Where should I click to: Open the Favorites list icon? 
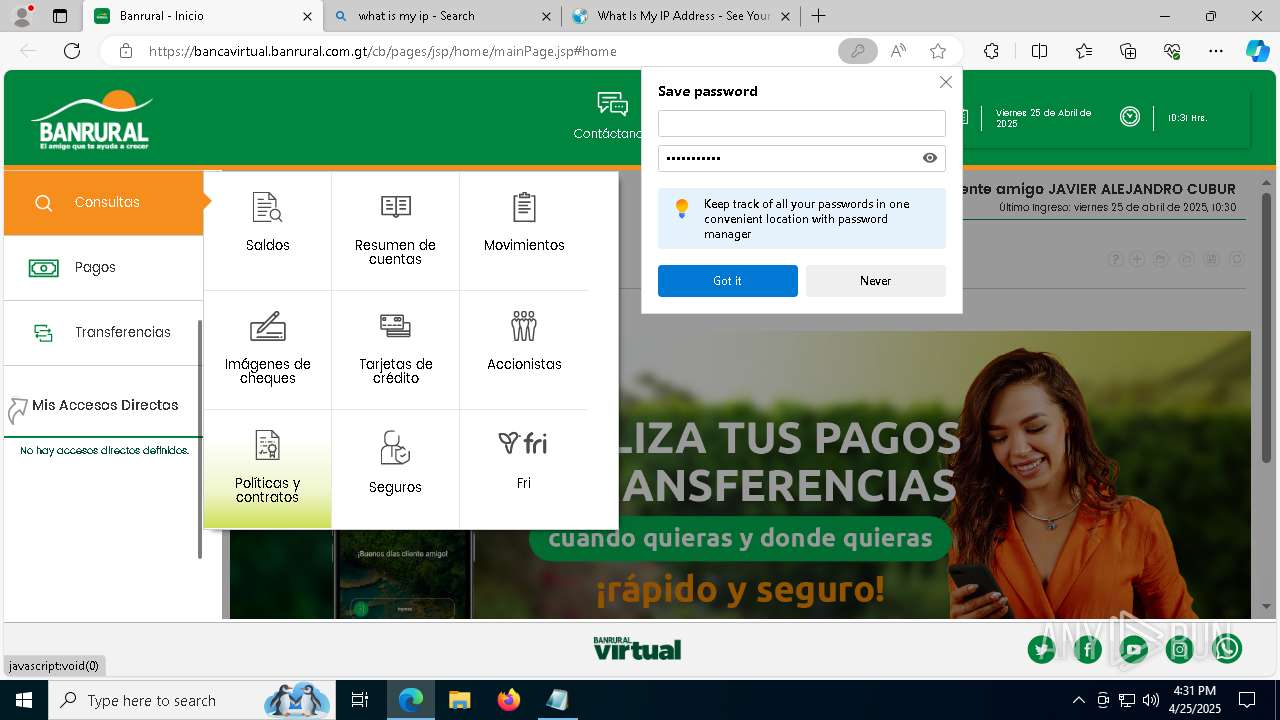coord(1084,51)
